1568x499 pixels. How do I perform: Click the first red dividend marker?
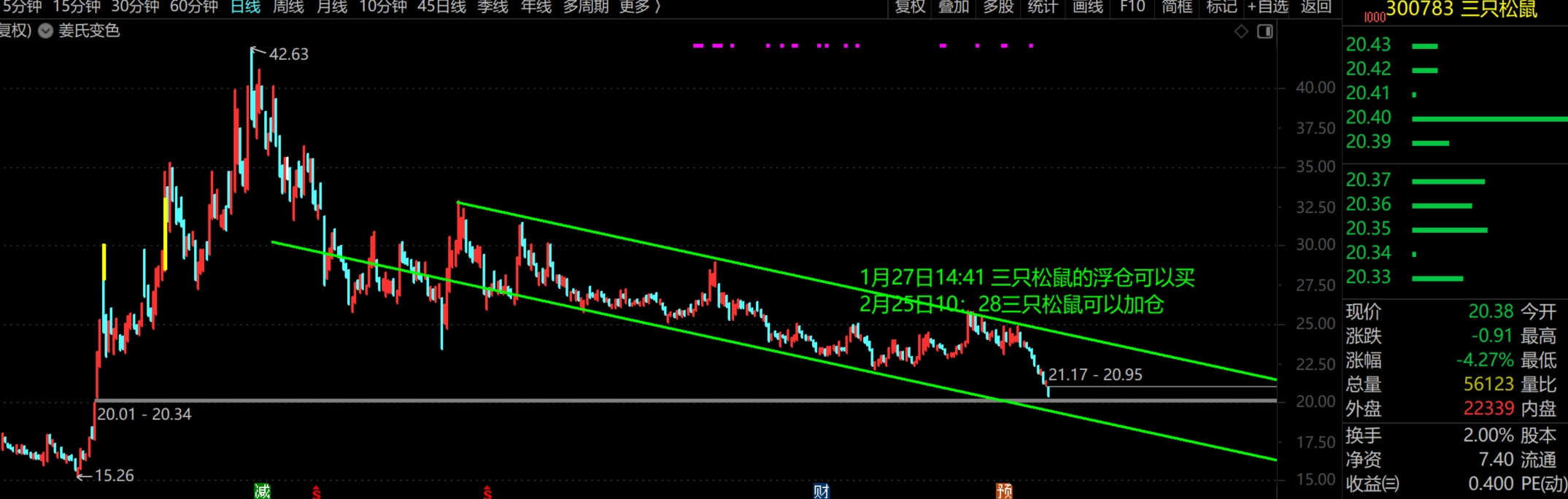click(x=316, y=492)
